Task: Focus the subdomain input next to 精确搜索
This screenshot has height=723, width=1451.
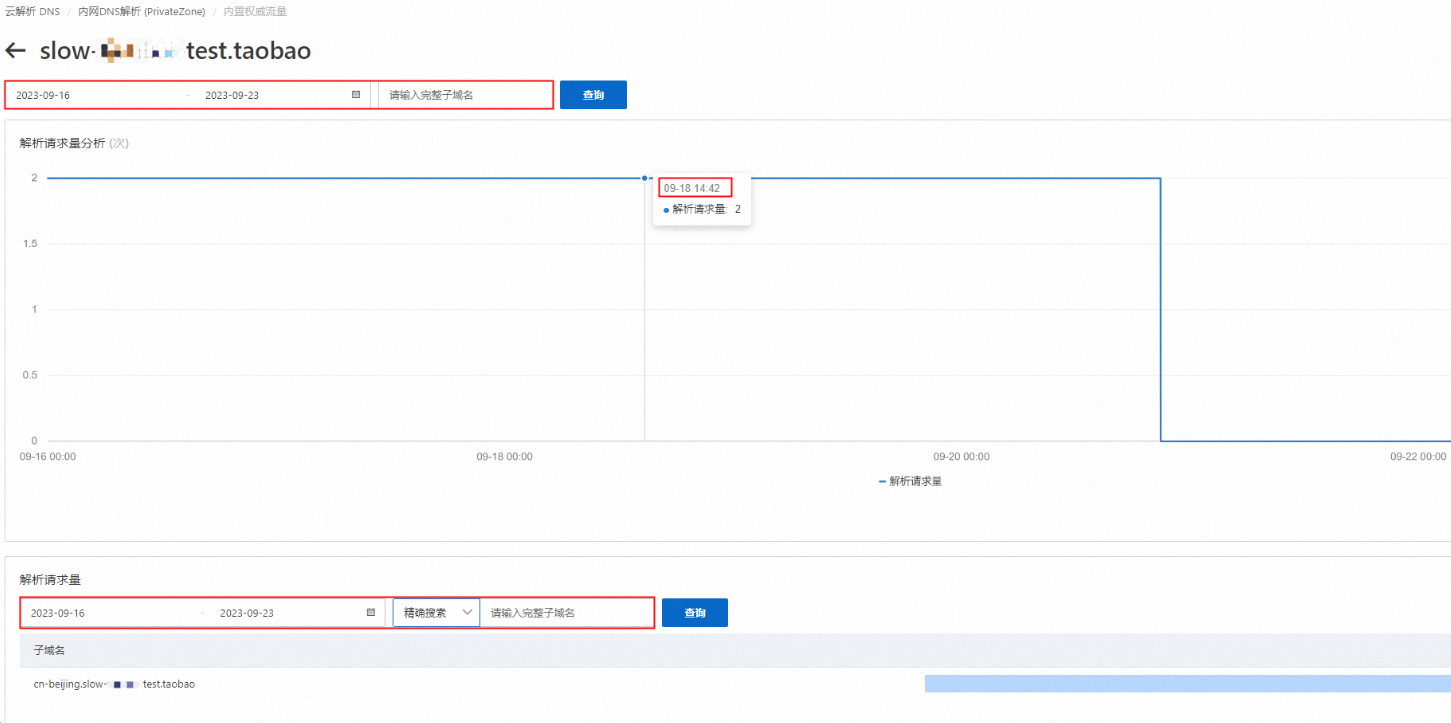Action: click(567, 613)
